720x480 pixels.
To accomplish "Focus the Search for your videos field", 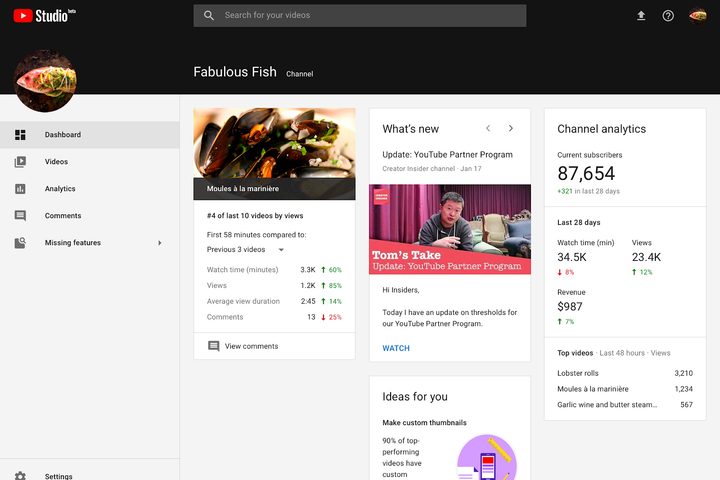I will (360, 16).
